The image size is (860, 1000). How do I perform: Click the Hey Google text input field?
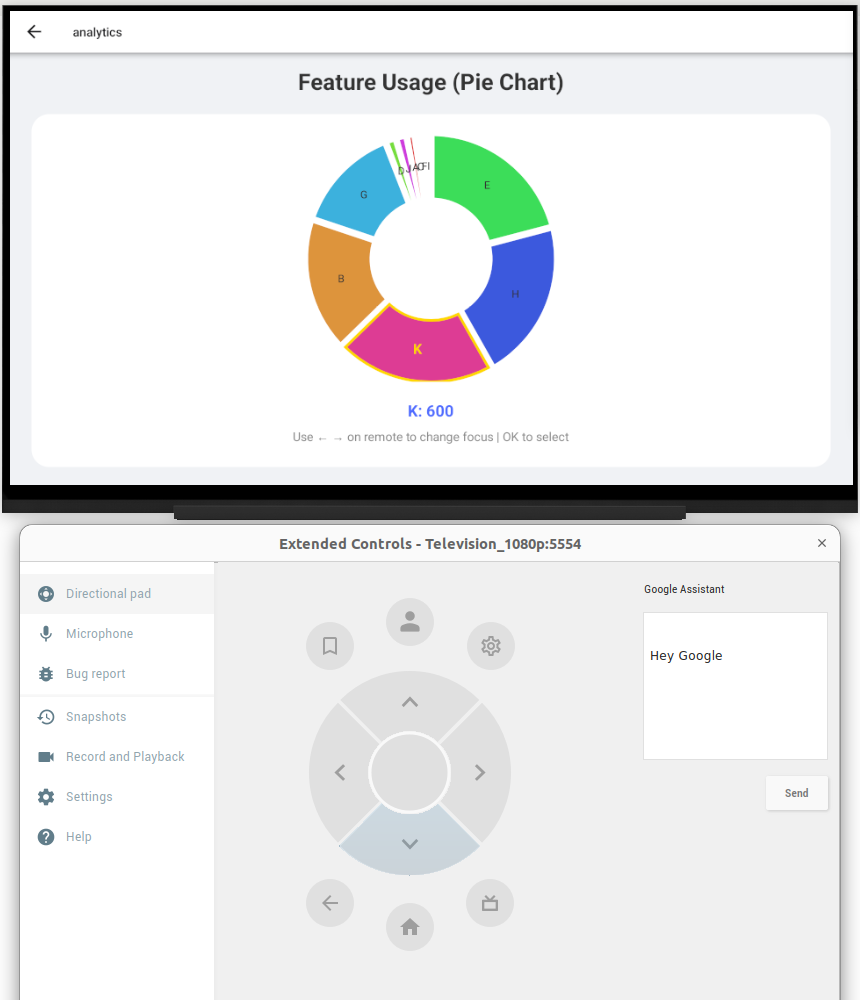pyautogui.click(x=735, y=685)
